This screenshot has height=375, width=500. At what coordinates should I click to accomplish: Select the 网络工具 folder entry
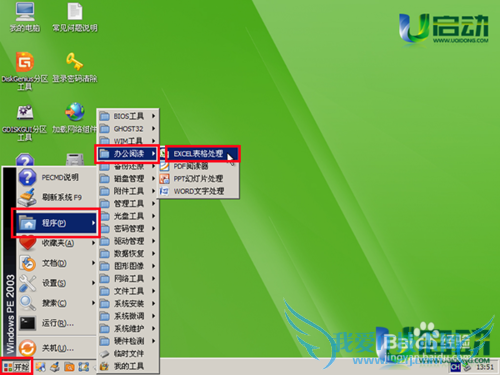click(128, 279)
